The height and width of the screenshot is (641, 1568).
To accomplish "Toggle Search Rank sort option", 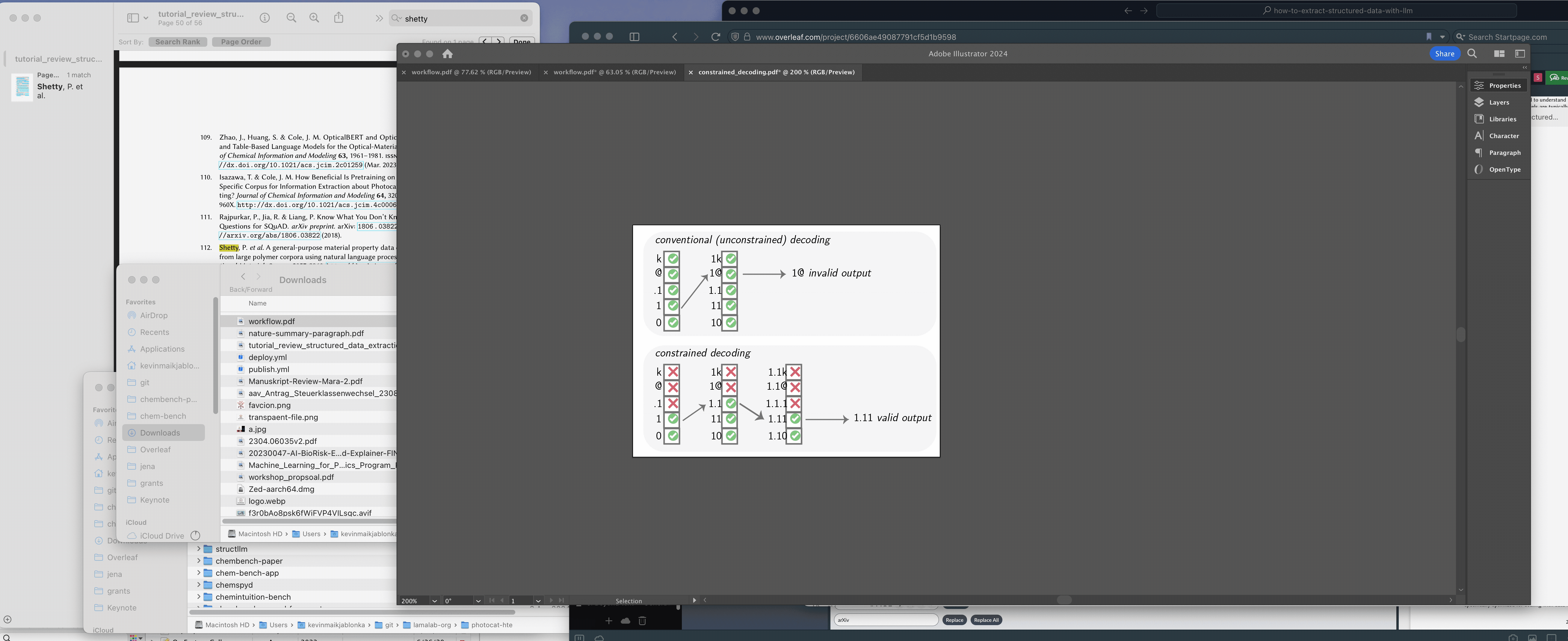I will click(177, 42).
